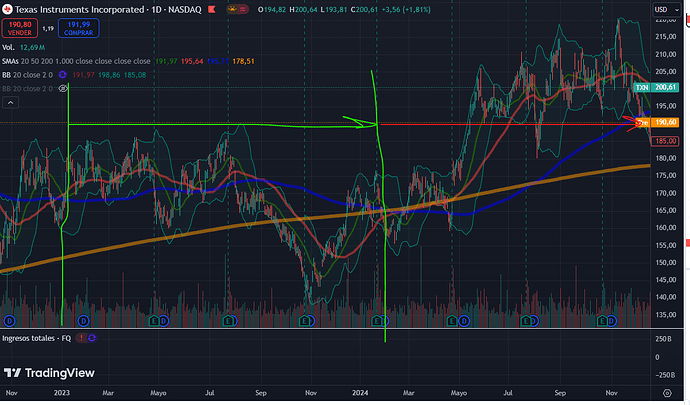Click the closing value C200,61 in header
Screen dimensions: 690x405
[364, 9]
